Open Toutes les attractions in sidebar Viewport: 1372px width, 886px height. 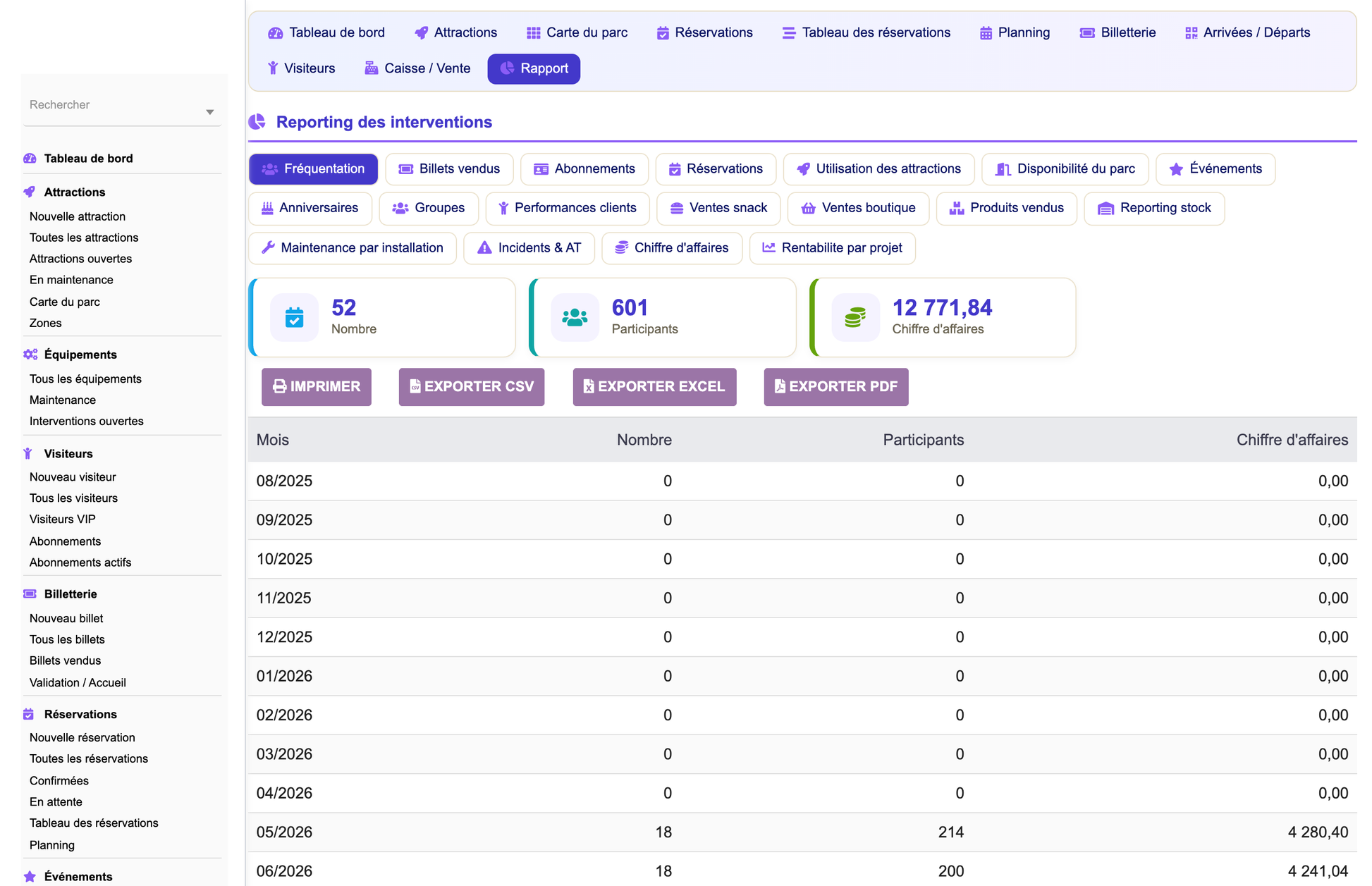point(84,238)
